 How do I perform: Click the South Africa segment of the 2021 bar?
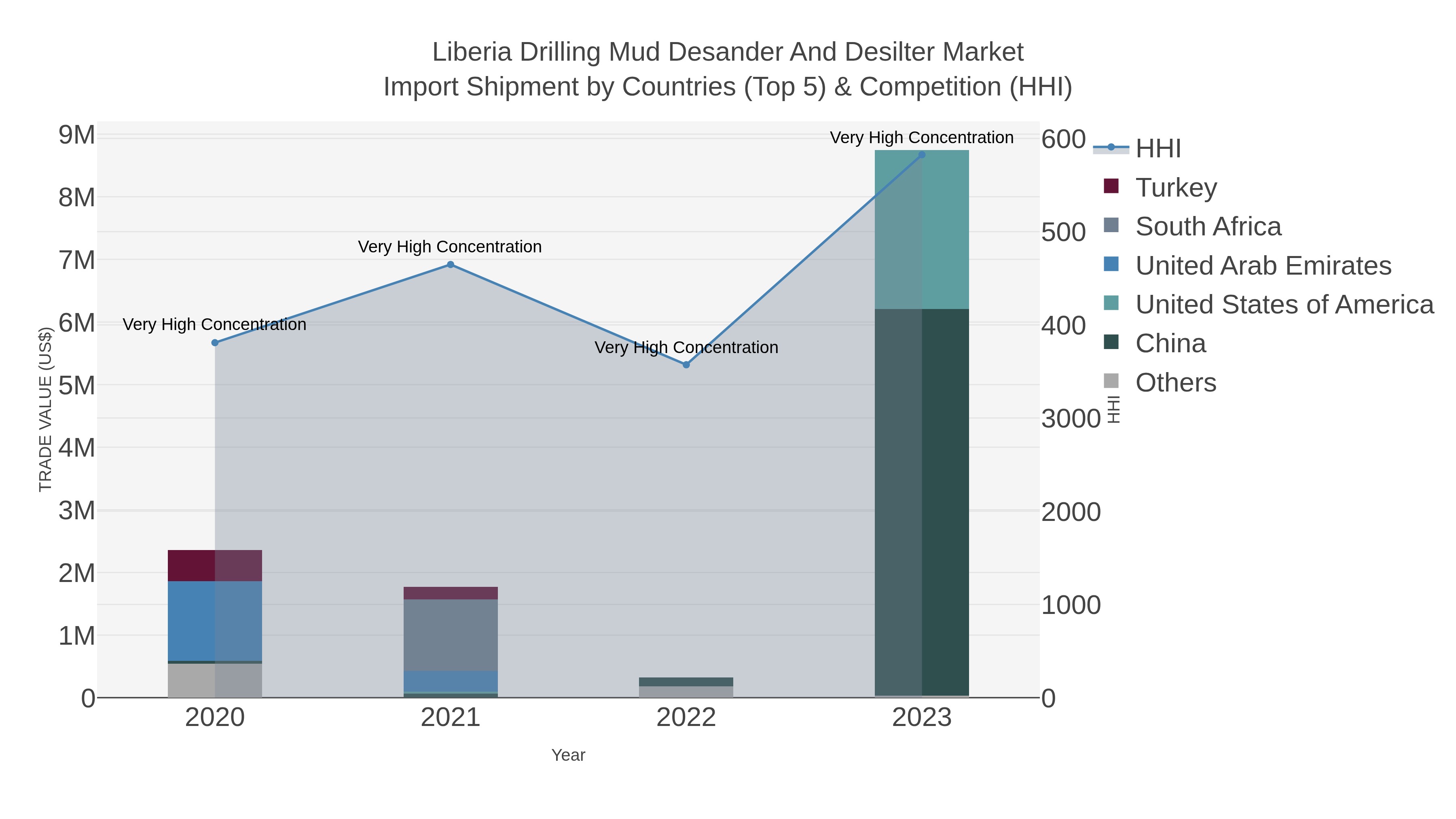(x=451, y=635)
